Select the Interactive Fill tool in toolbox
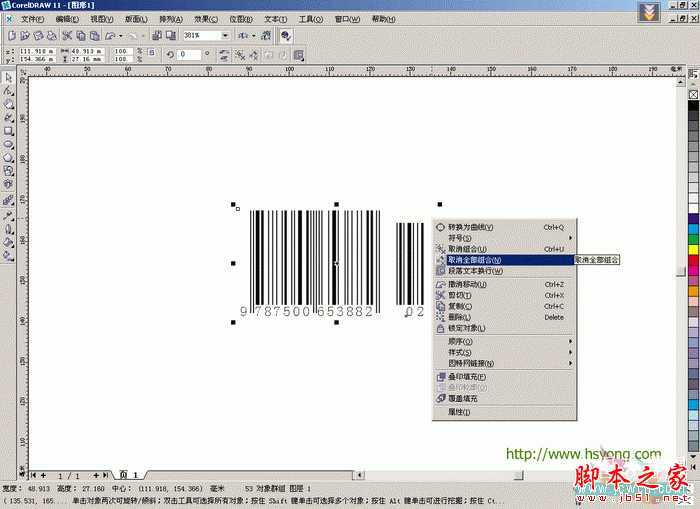 8,256
